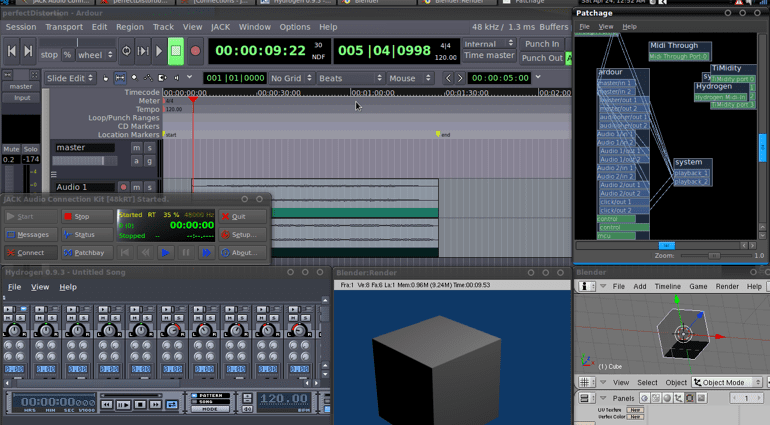The width and height of the screenshot is (770, 425).
Task: Click Connect button in JACK control
Action: click(x=30, y=253)
